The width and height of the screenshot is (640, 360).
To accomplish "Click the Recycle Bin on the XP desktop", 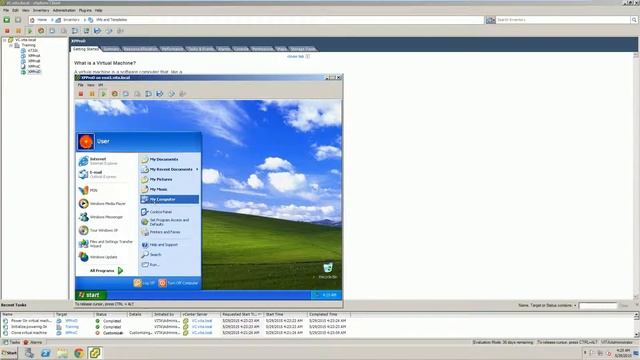I will 328,271.
